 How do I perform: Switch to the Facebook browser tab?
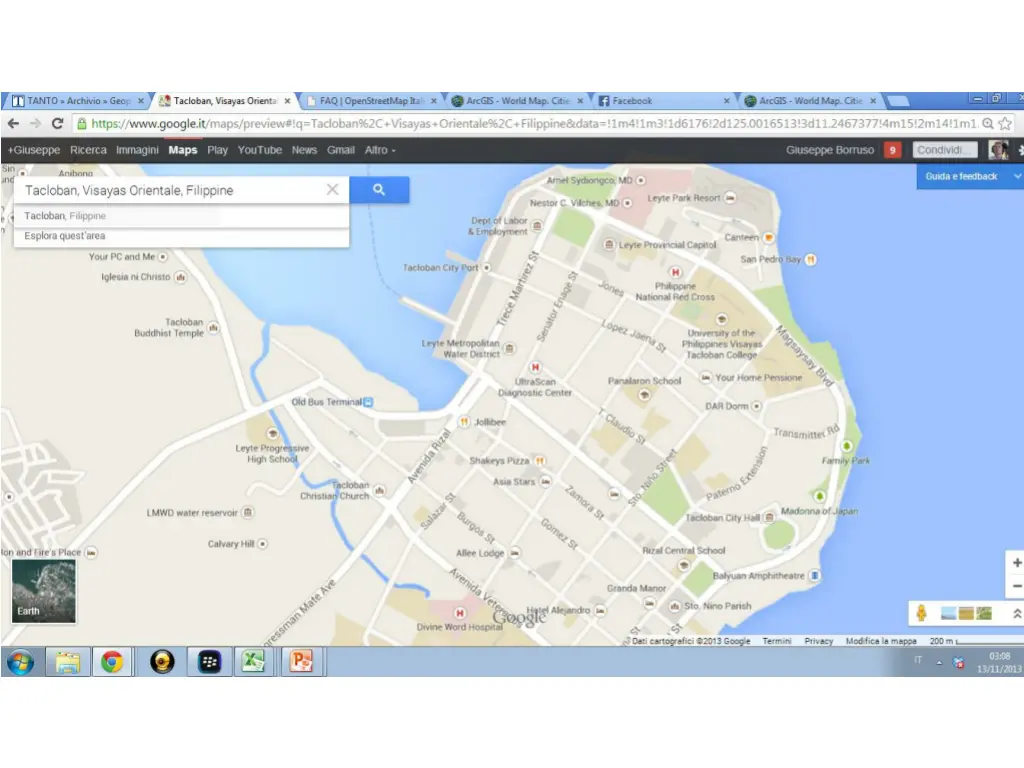tap(663, 101)
